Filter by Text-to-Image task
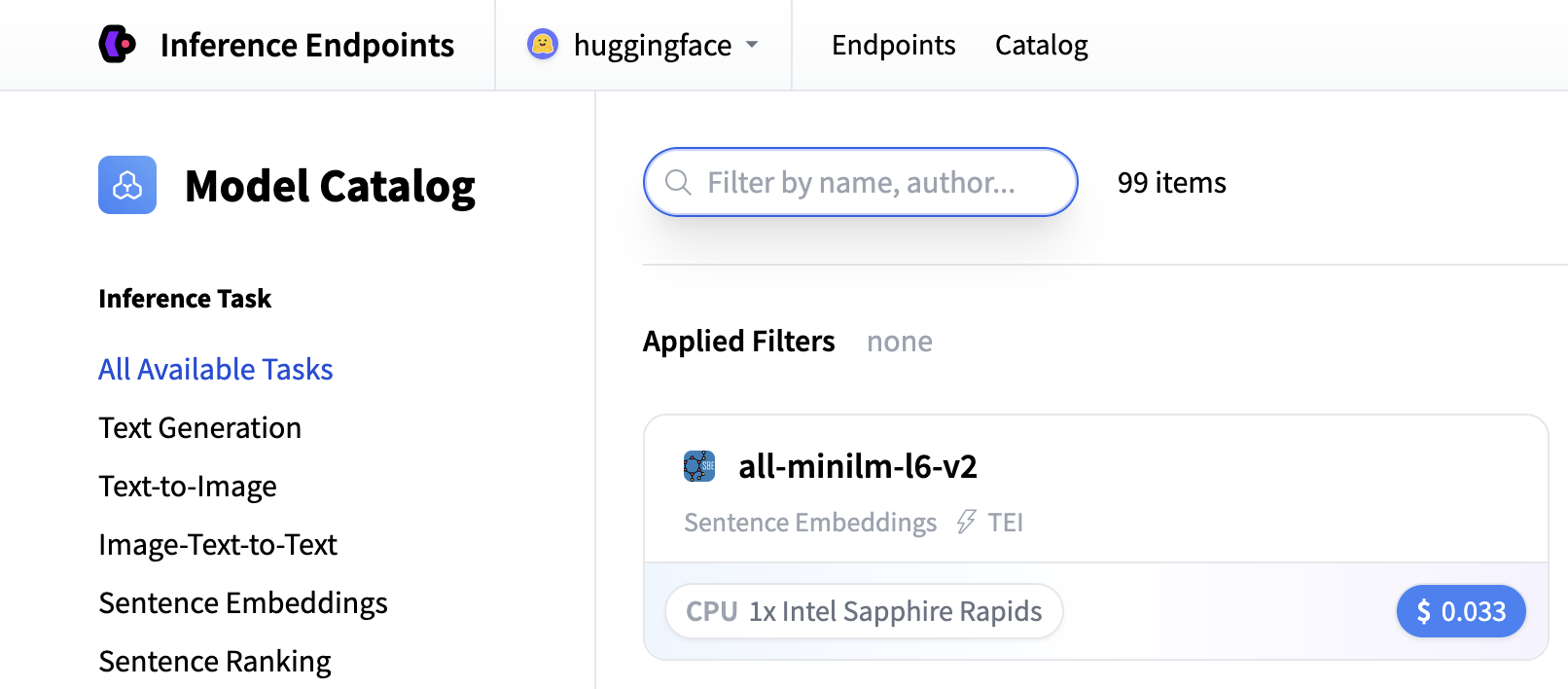The height and width of the screenshot is (689, 1568). pos(188,487)
